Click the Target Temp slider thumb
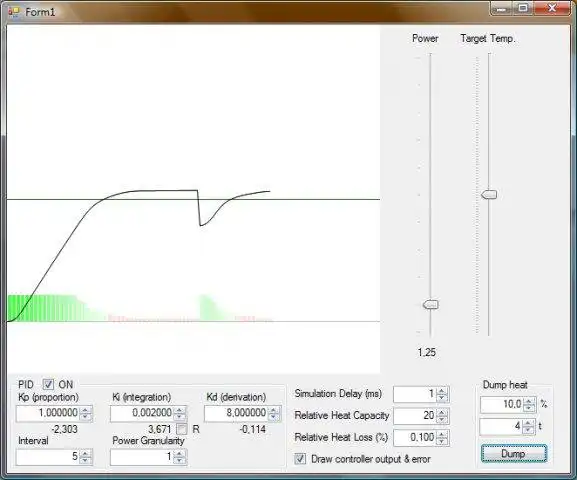577x480 pixels. pyautogui.click(x=489, y=194)
